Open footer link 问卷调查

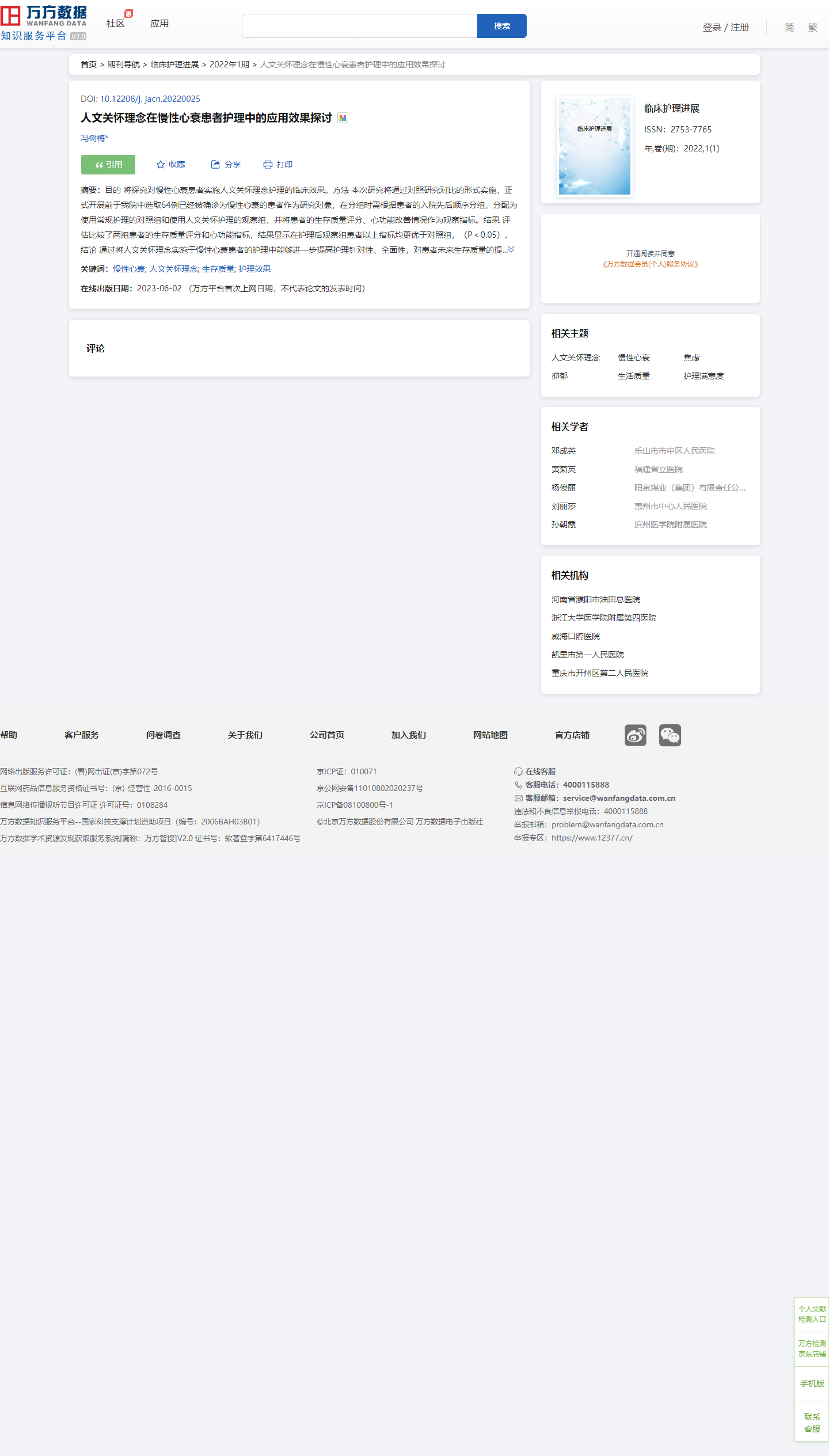(x=163, y=735)
